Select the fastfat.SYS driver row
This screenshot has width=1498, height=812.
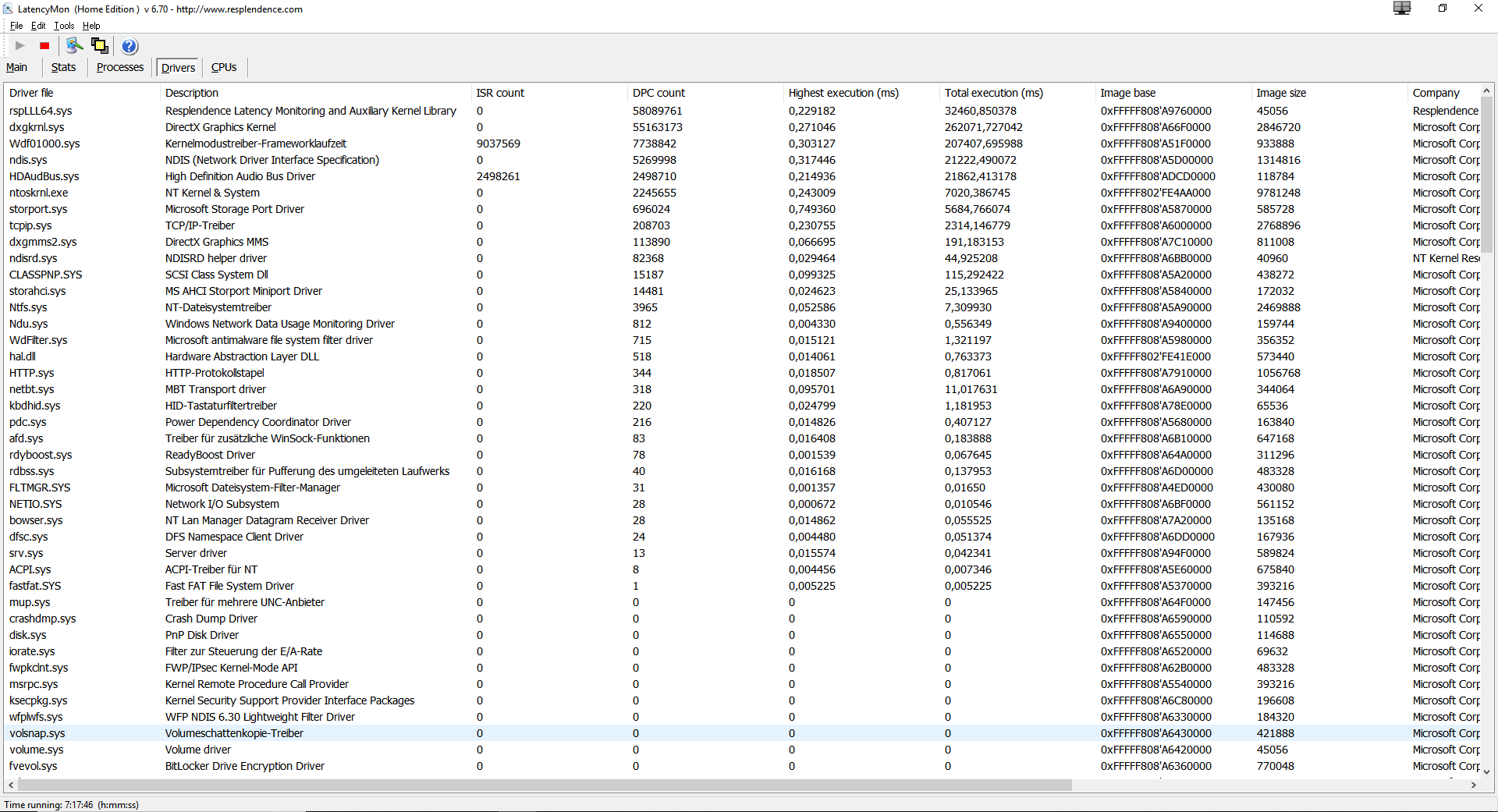coord(742,586)
